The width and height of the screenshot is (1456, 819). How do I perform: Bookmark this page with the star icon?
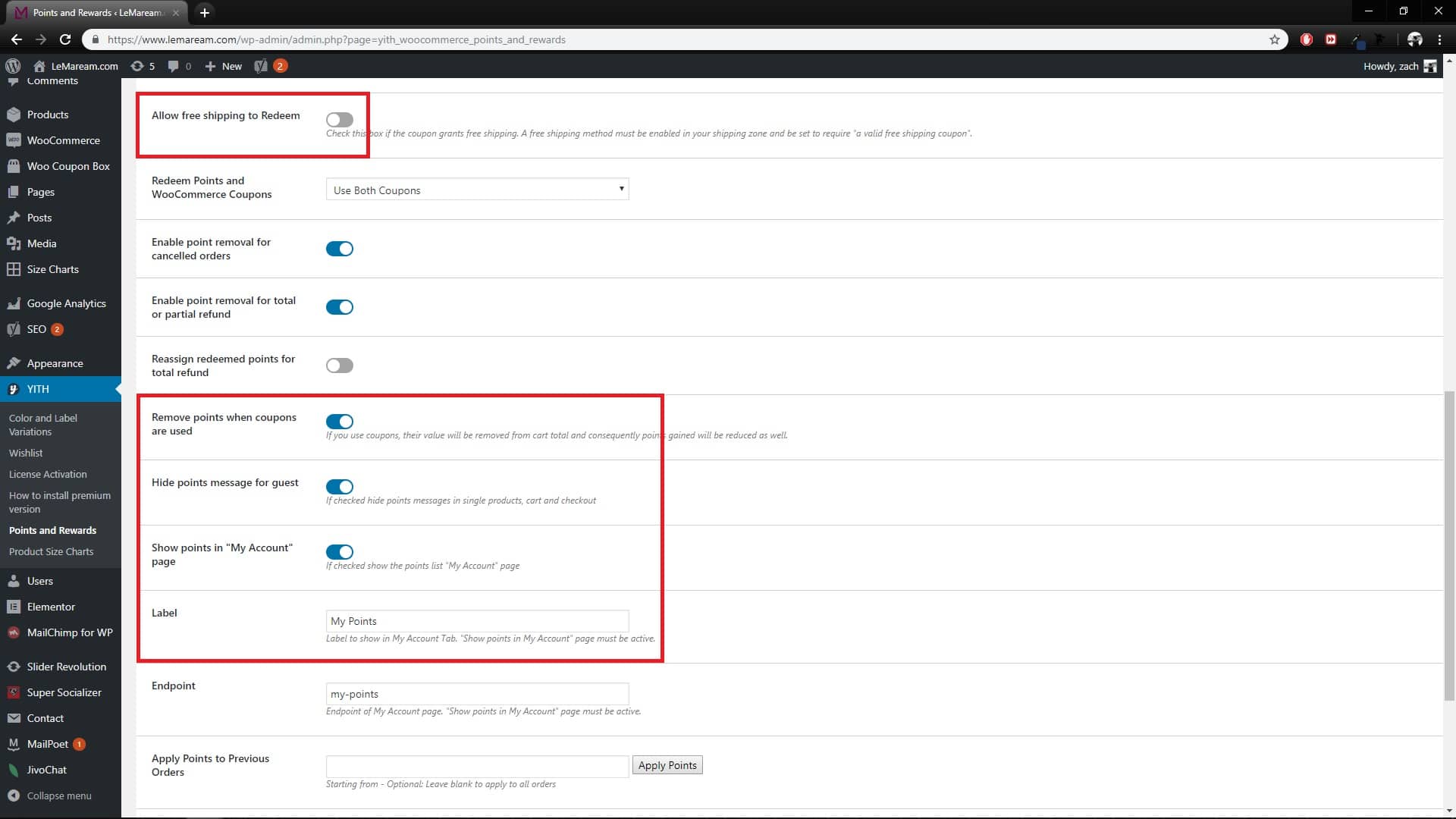pyautogui.click(x=1275, y=39)
